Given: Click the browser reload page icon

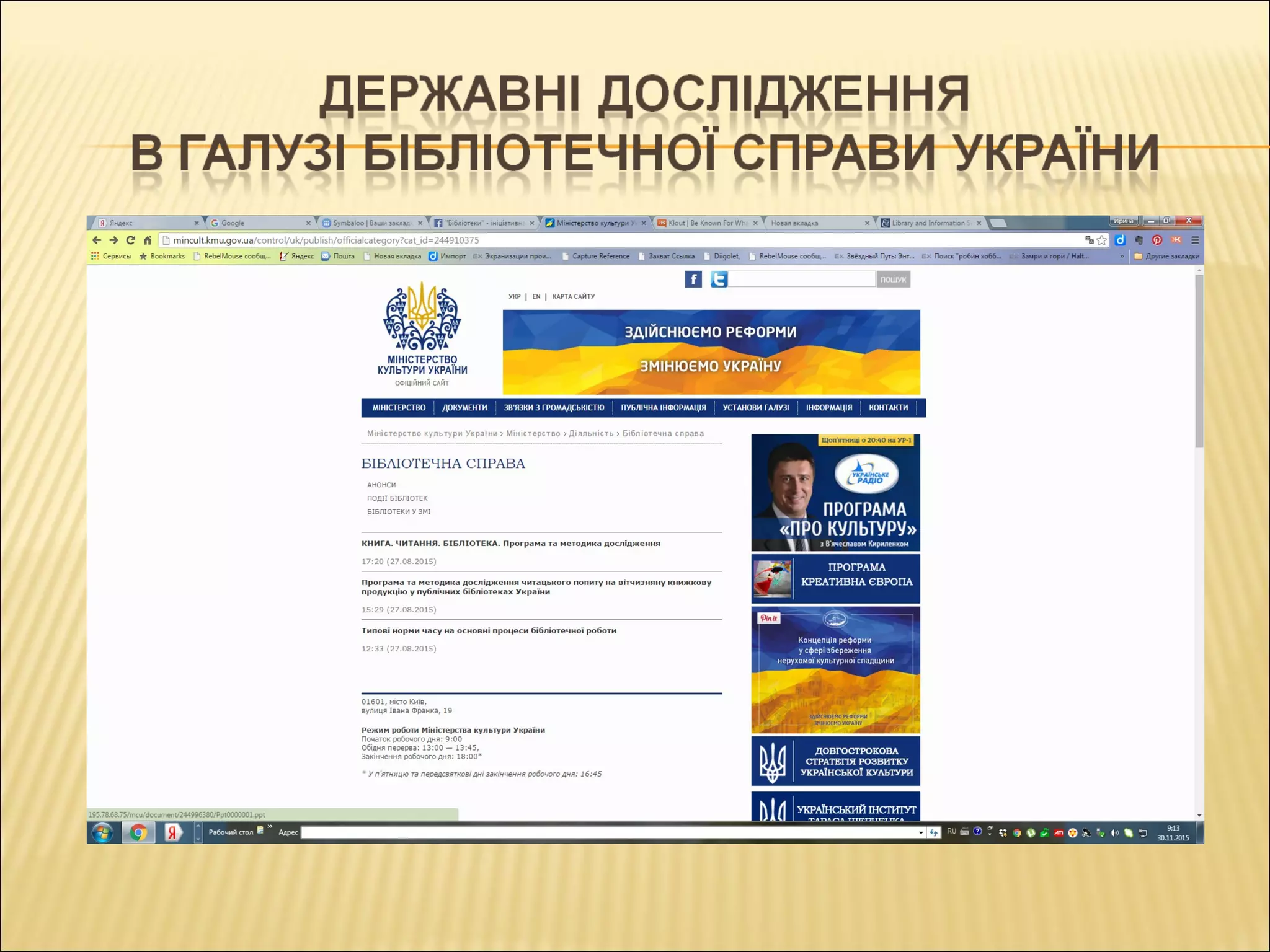Looking at the screenshot, I should click(x=130, y=240).
